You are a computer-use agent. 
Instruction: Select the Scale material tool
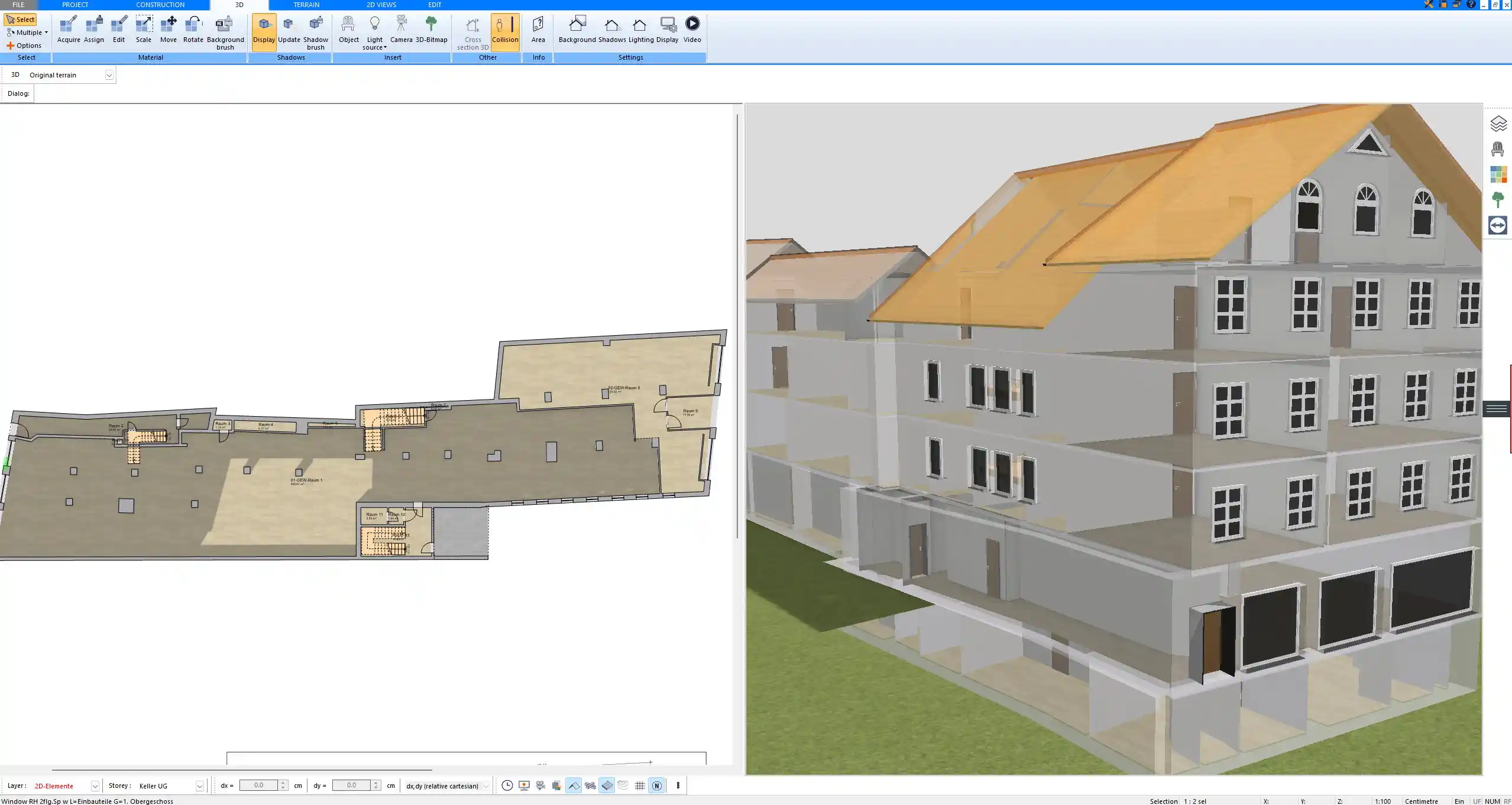click(144, 30)
